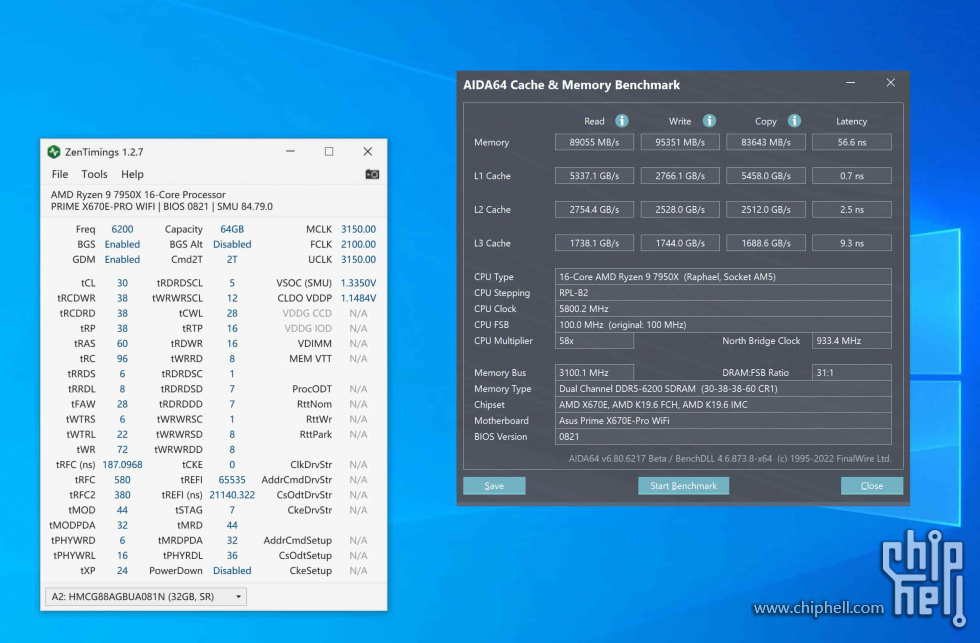Click the L2 Cache Read 2754.4 GB/s field

[594, 209]
